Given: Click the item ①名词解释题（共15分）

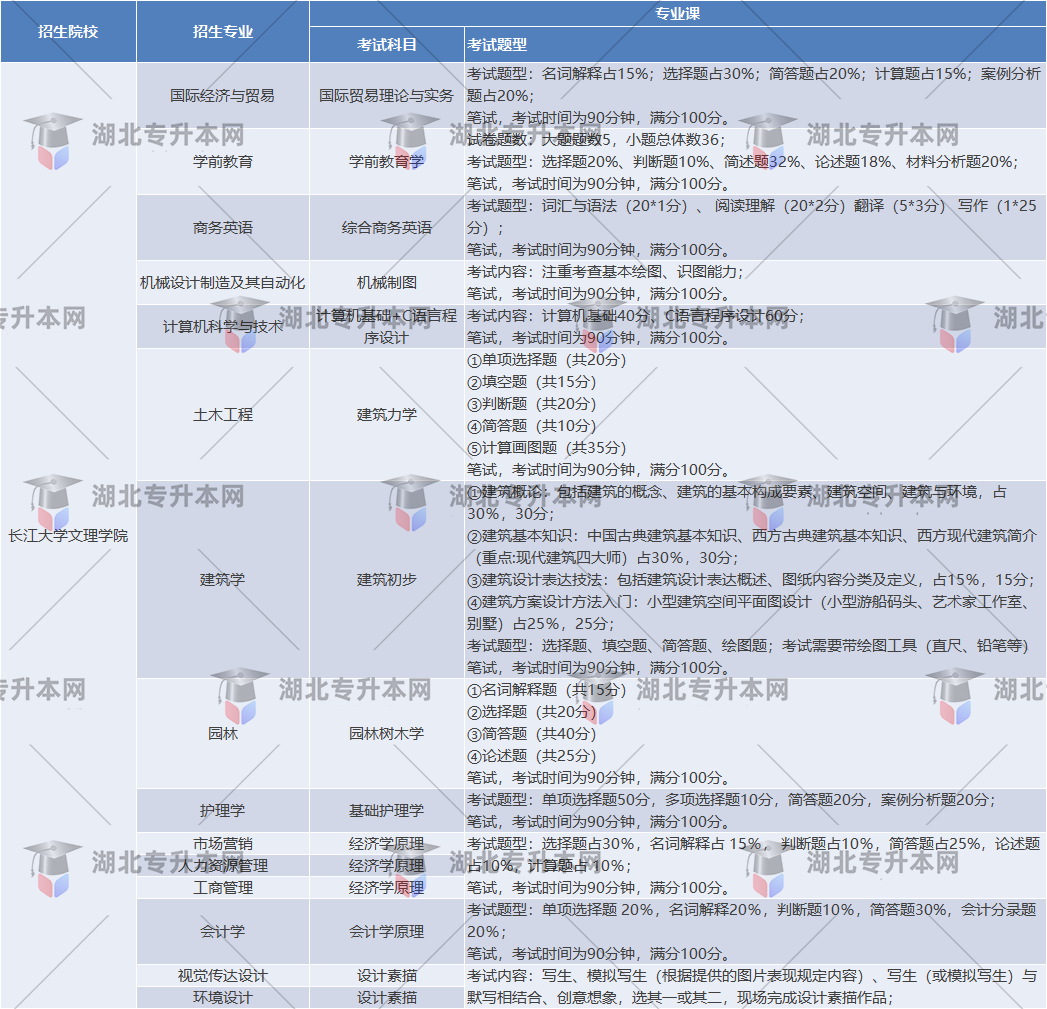Looking at the screenshot, I should 547,690.
